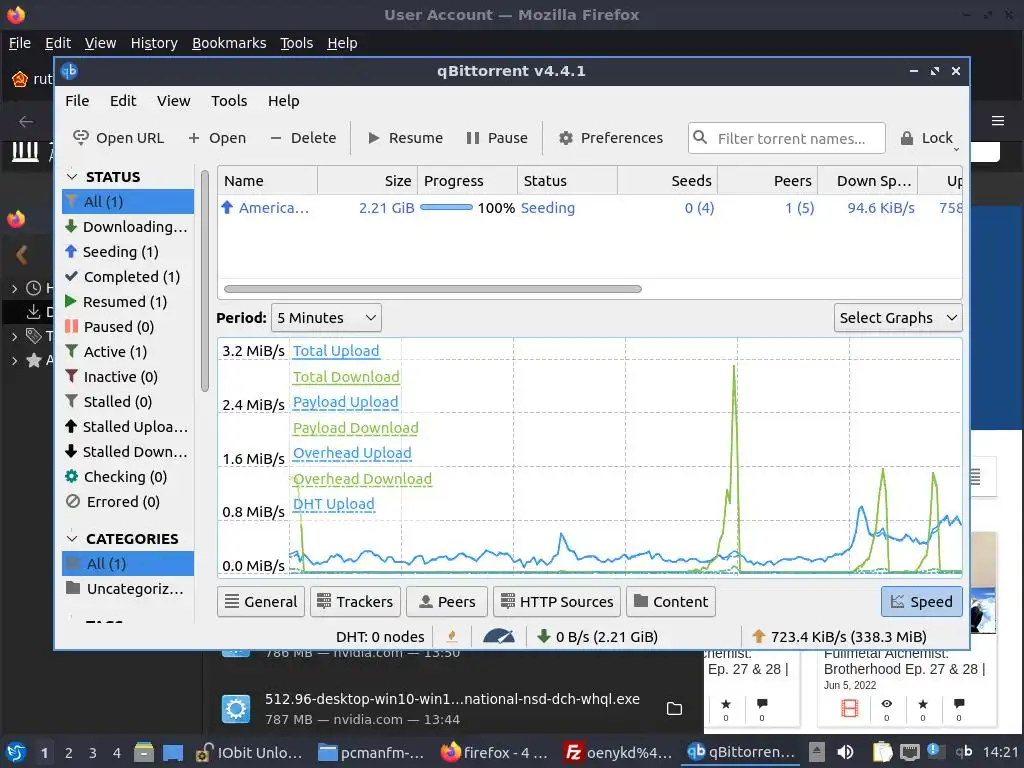Select the Uncategorized category

[128, 588]
